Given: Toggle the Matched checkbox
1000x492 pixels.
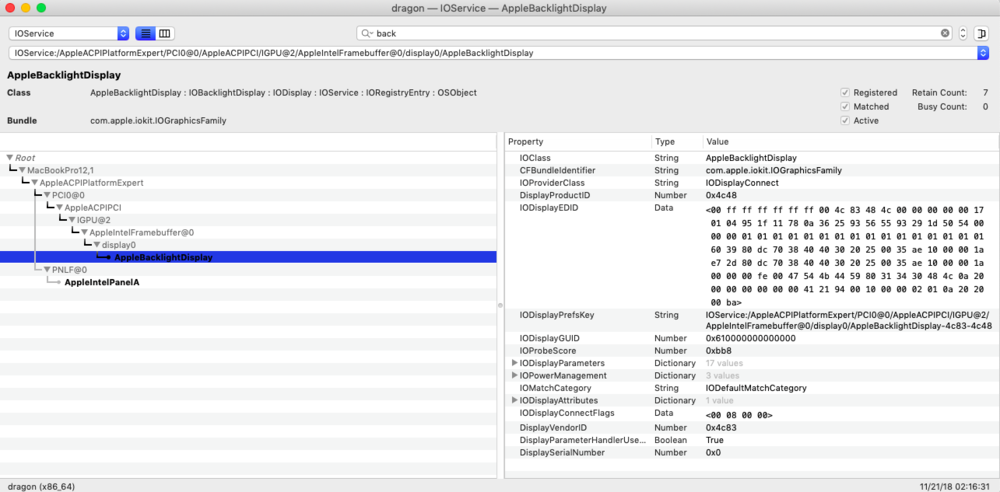Looking at the screenshot, I should coord(845,106).
